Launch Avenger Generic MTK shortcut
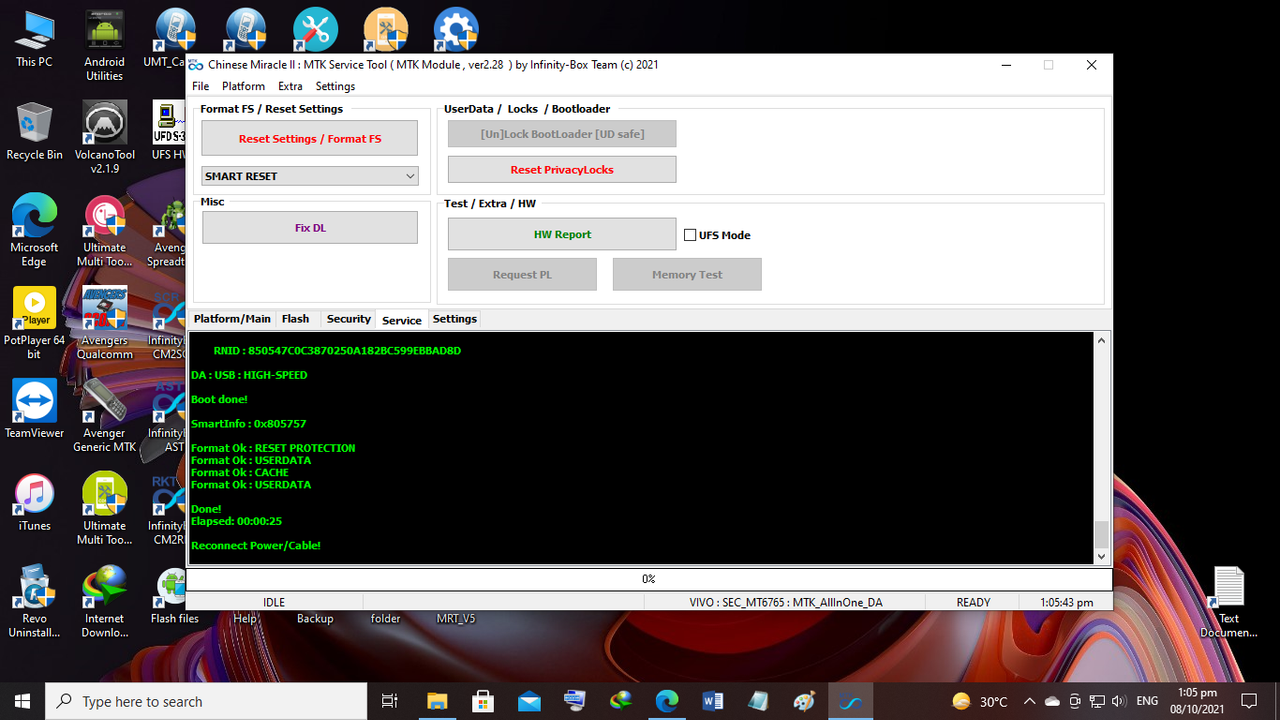1280x720 pixels. (104, 416)
